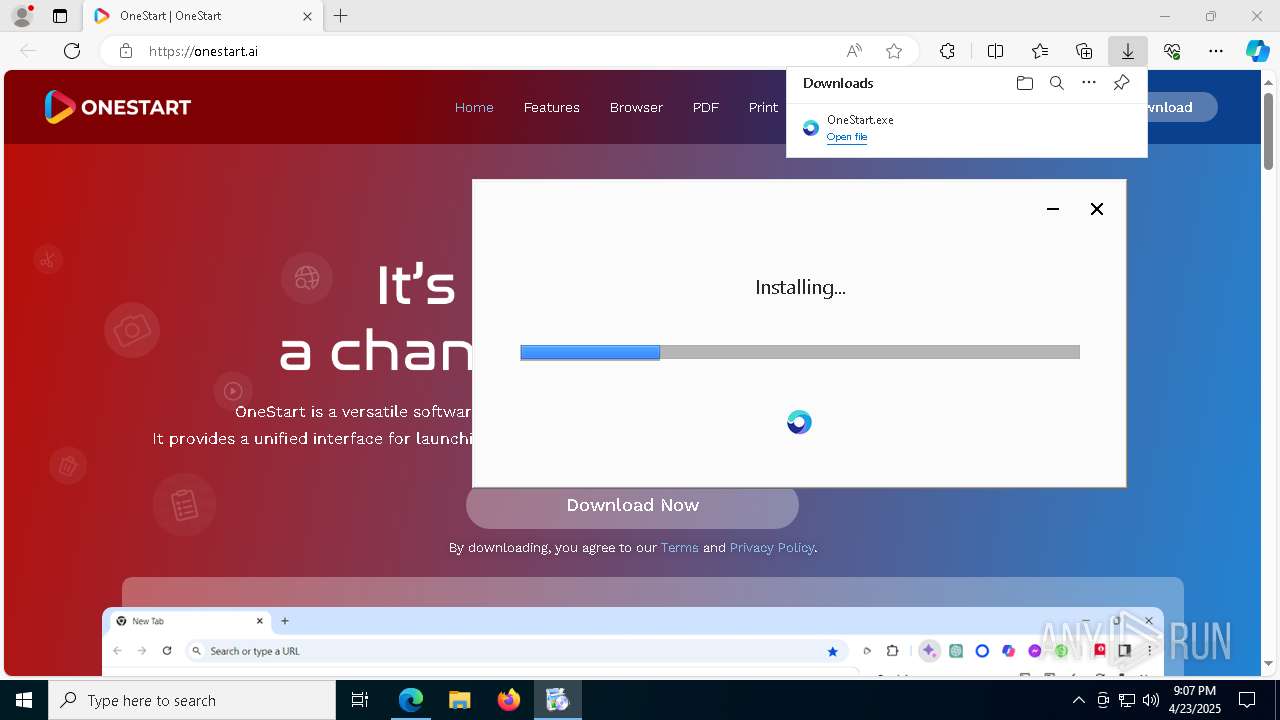Image resolution: width=1280 pixels, height=720 pixels.
Task: Click Open file link under OneStart.exe
Action: coord(847,137)
